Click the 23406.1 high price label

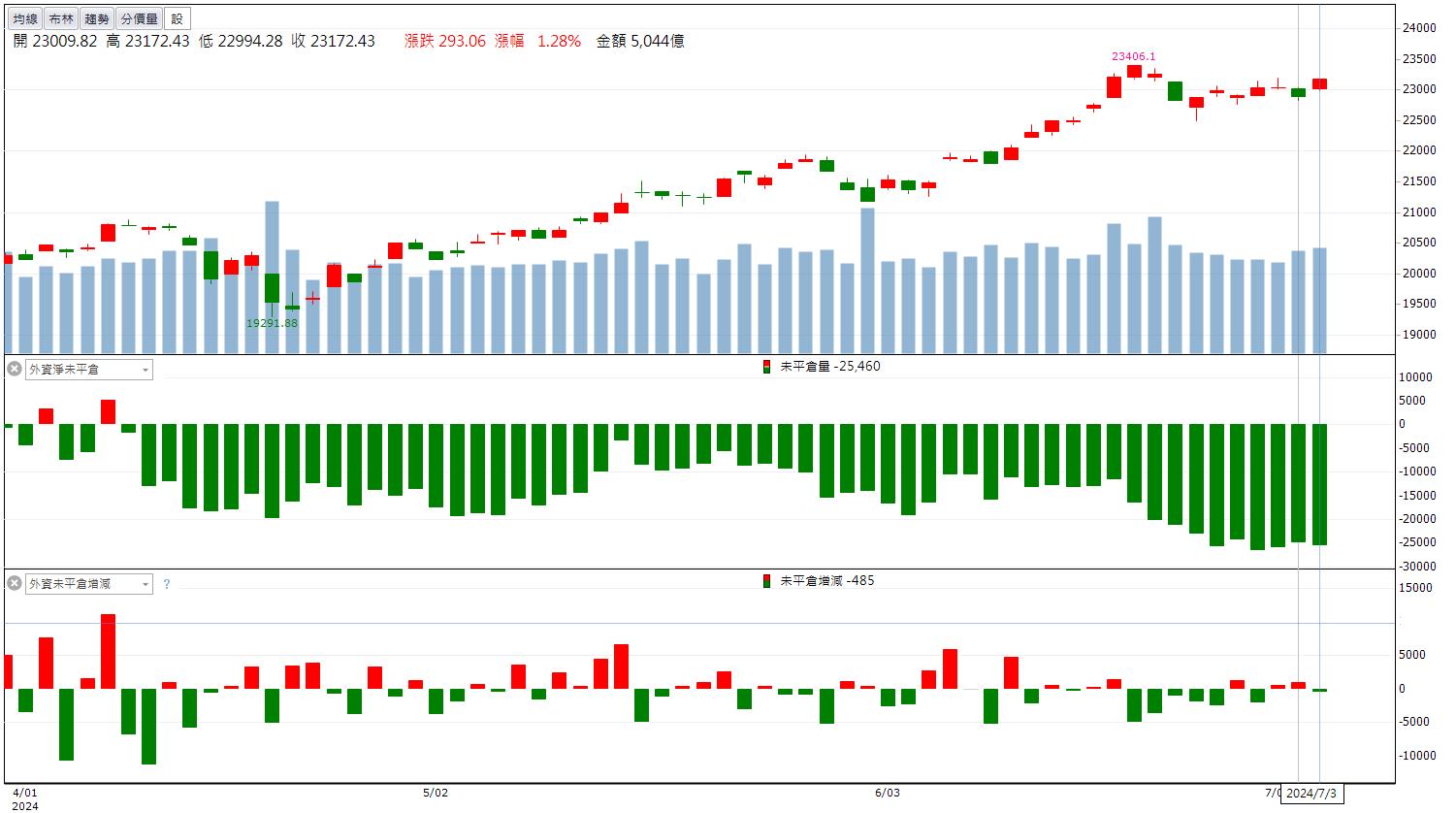pyautogui.click(x=1133, y=57)
